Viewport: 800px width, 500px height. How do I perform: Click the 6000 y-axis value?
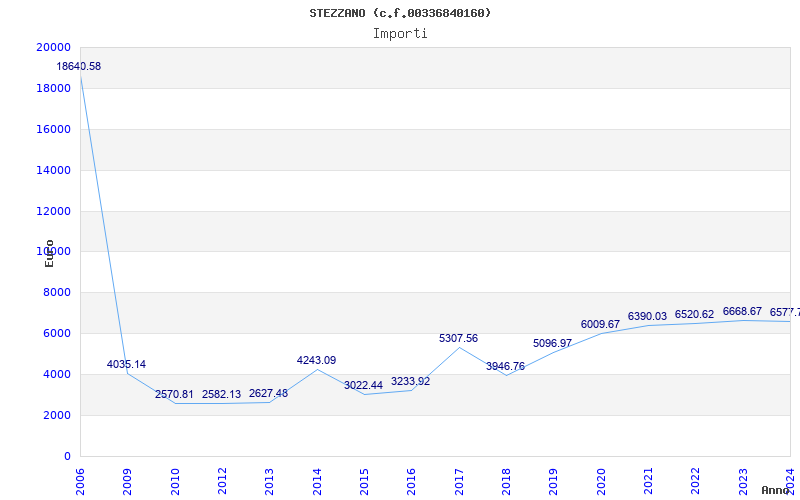(57, 334)
